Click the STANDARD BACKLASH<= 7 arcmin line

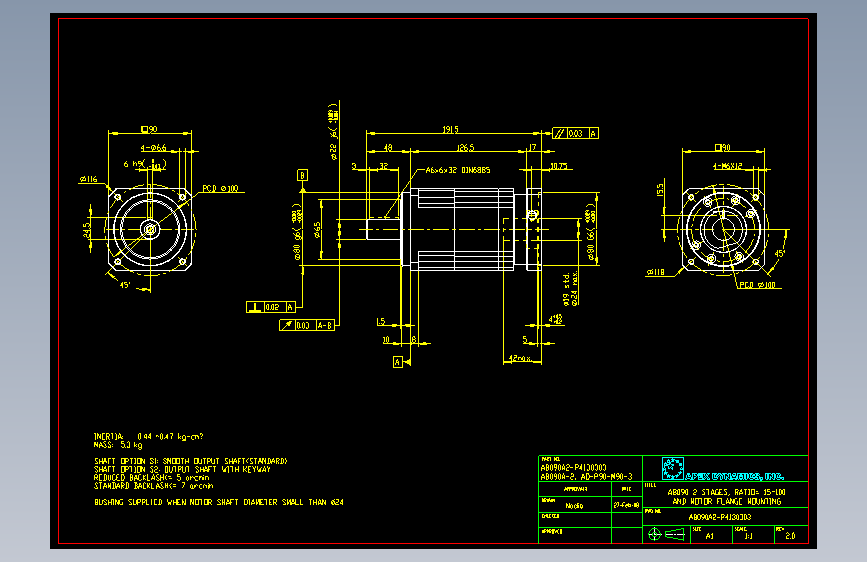pyautogui.click(x=153, y=486)
